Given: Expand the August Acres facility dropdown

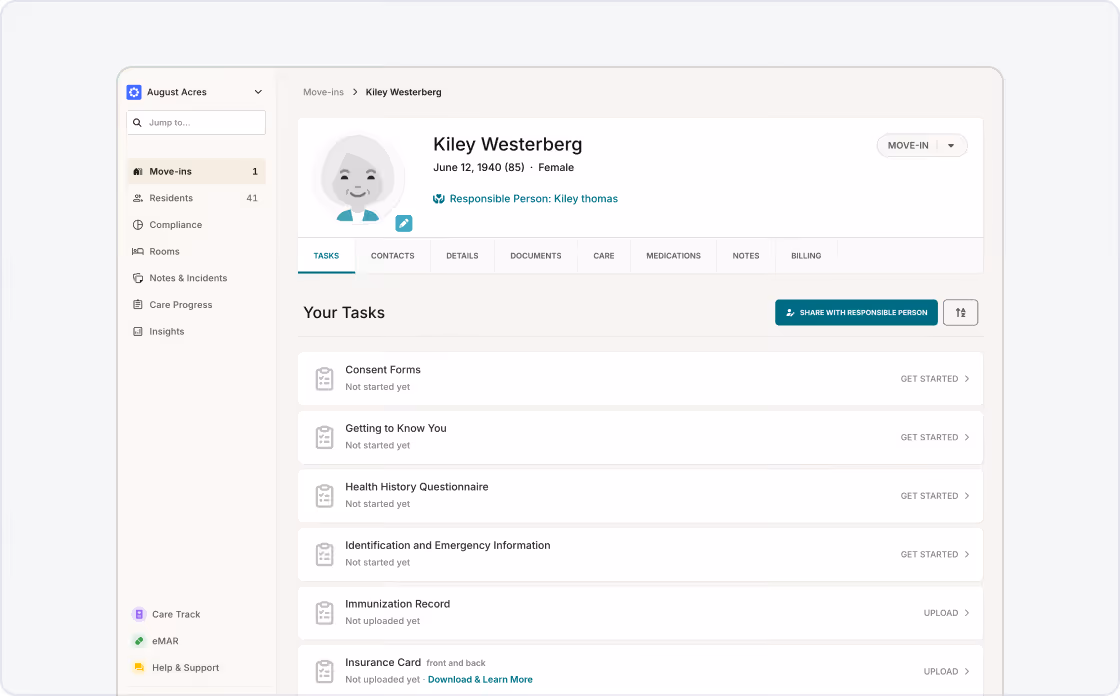Looking at the screenshot, I should coord(258,92).
